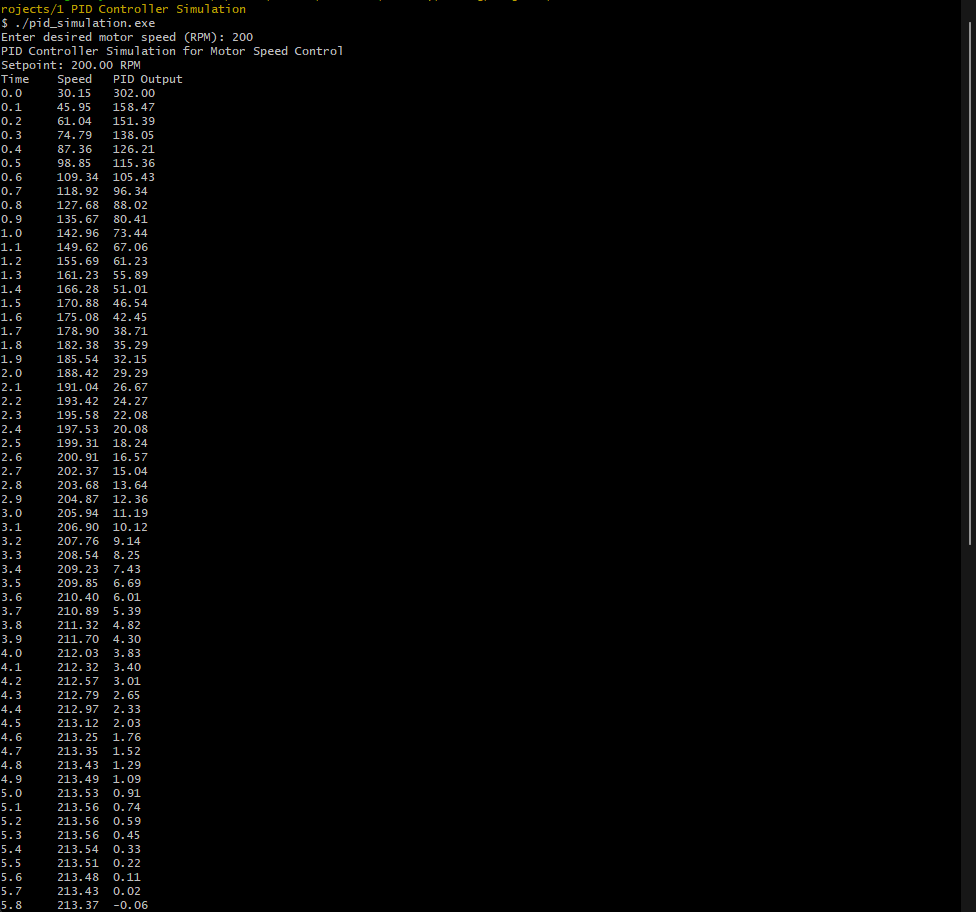Click the PID output value 55.89

click(130, 275)
